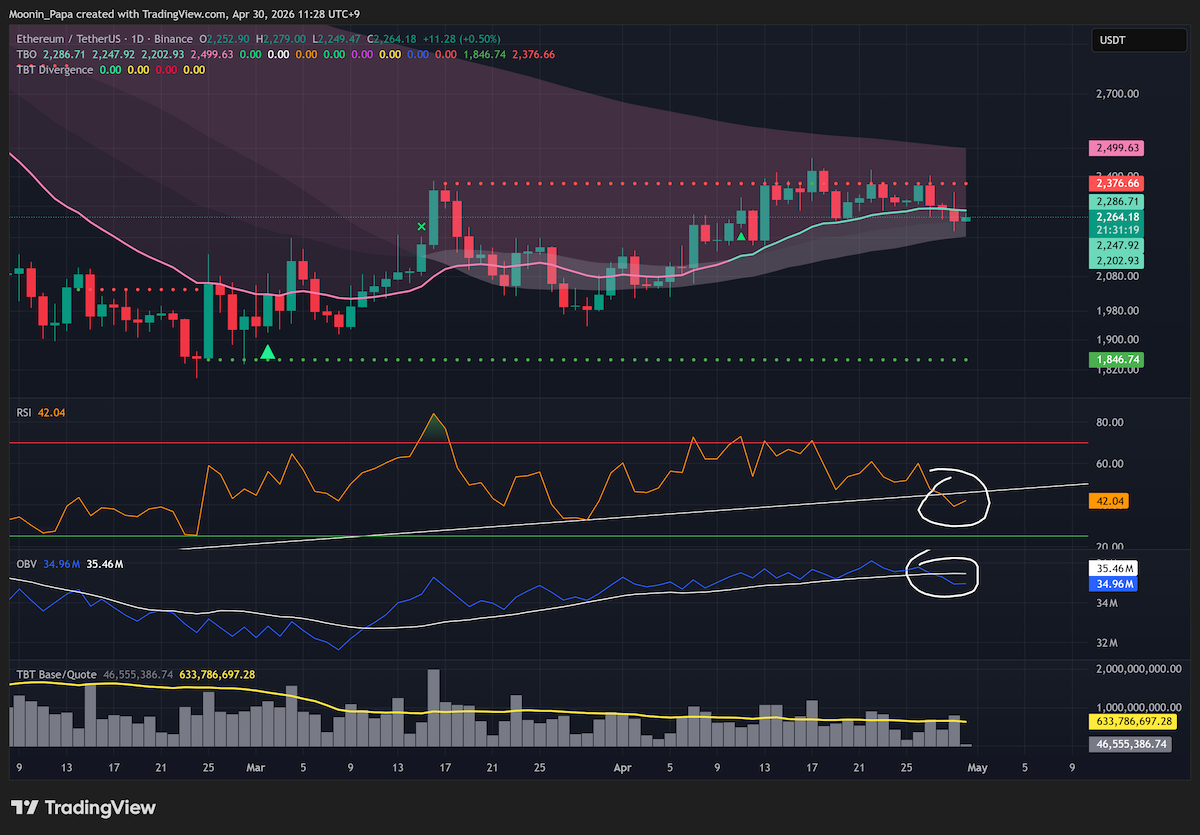Click the large green up-triangle signal marker
The width and height of the screenshot is (1200, 835).
point(267,352)
